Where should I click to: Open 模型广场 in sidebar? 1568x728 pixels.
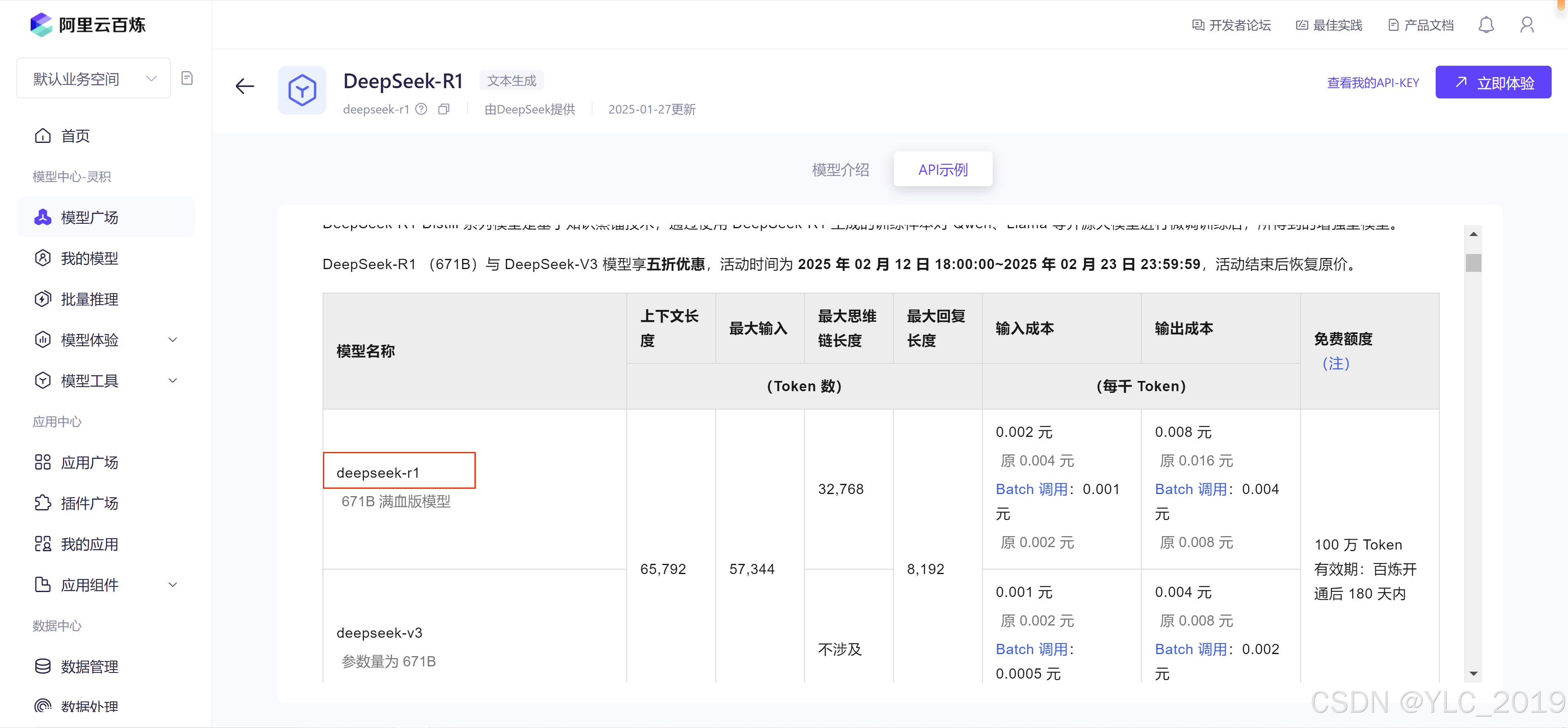(x=89, y=217)
